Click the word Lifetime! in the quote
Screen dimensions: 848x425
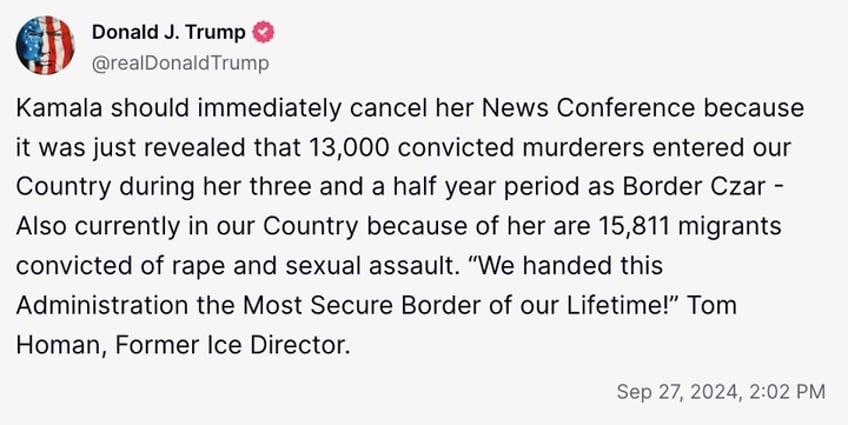pos(622,306)
